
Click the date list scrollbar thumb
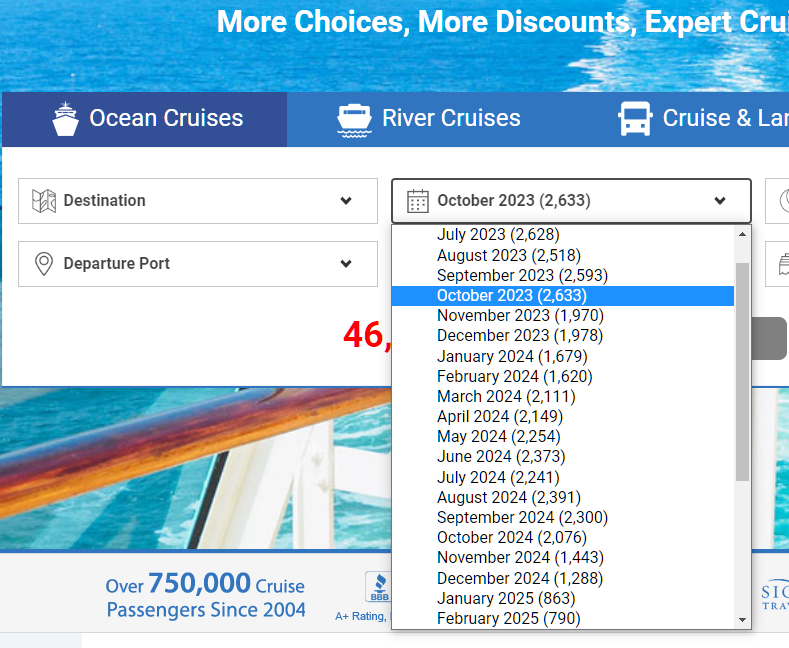pos(742,371)
